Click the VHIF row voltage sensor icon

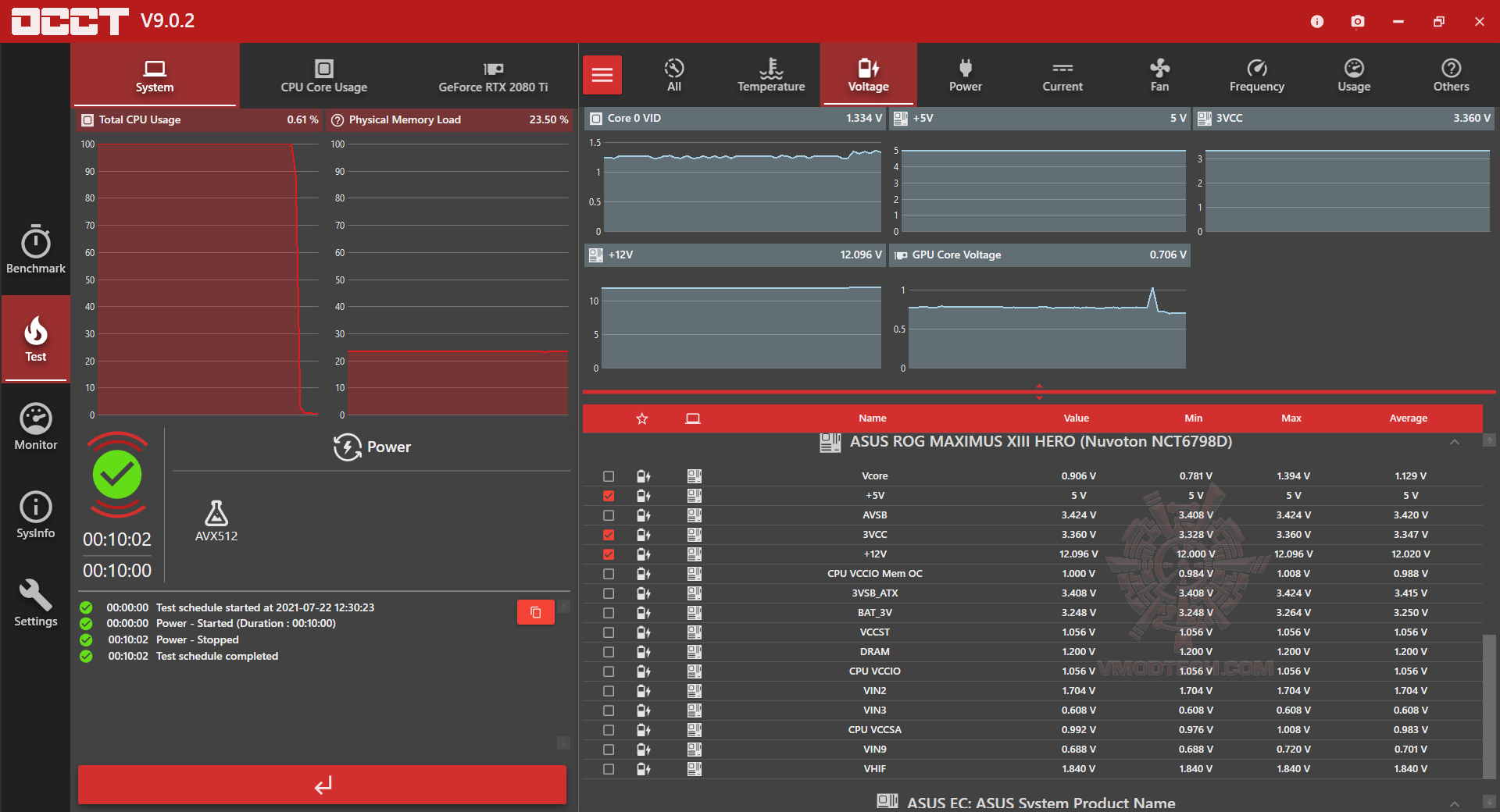point(644,769)
